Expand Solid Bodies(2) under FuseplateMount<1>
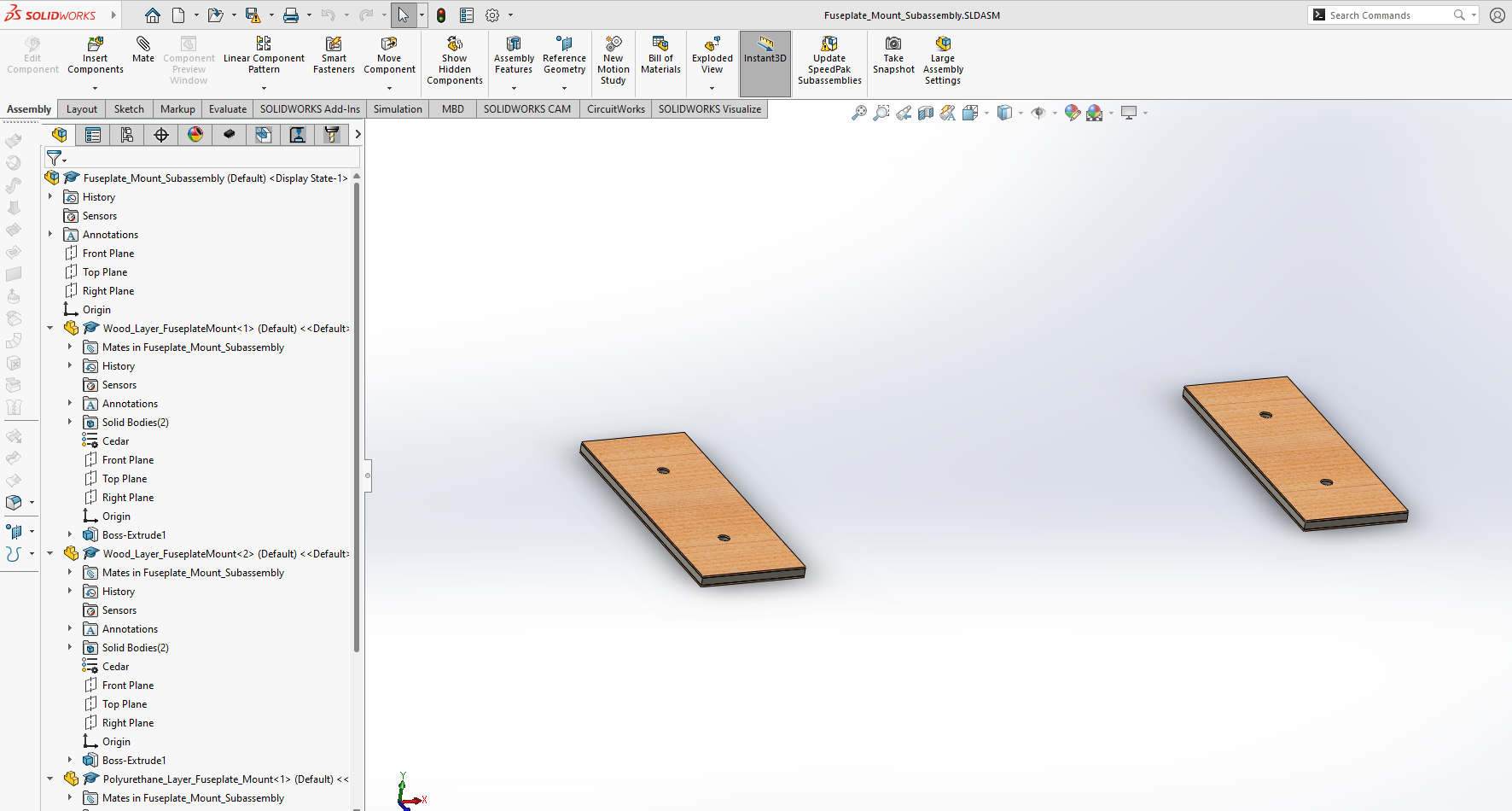The image size is (1512, 811). click(x=70, y=422)
